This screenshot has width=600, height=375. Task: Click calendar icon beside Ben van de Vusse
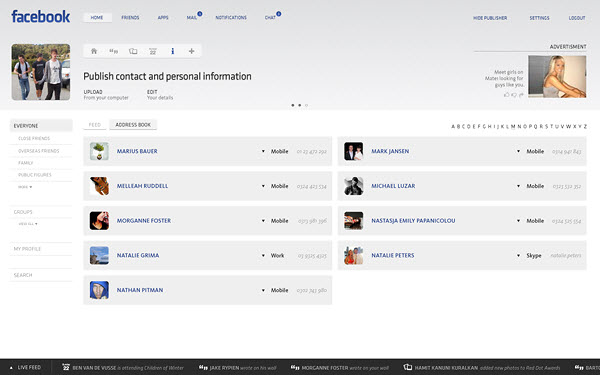pos(66,367)
